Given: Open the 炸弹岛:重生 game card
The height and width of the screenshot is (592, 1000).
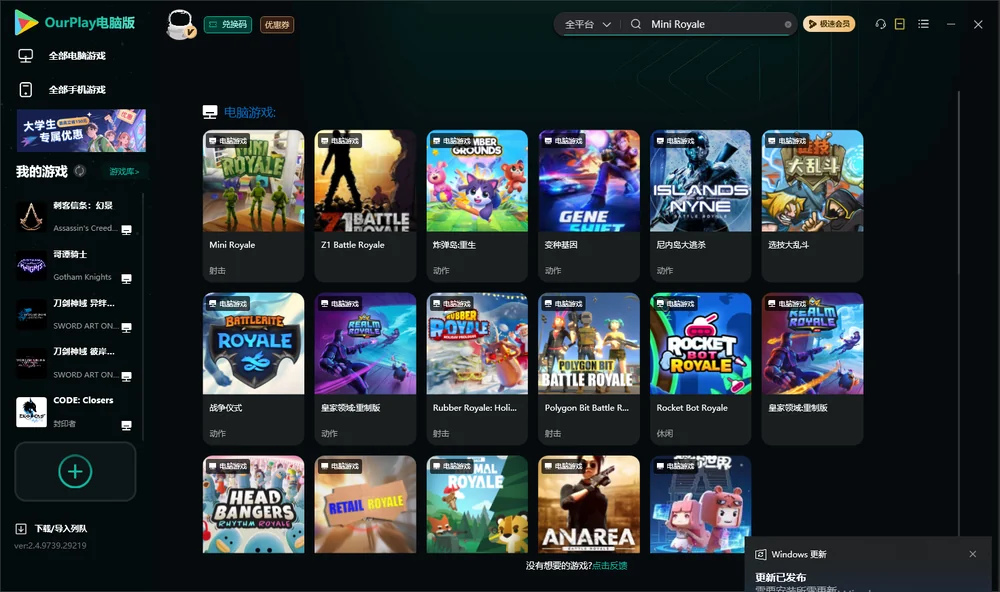Looking at the screenshot, I should pos(477,205).
